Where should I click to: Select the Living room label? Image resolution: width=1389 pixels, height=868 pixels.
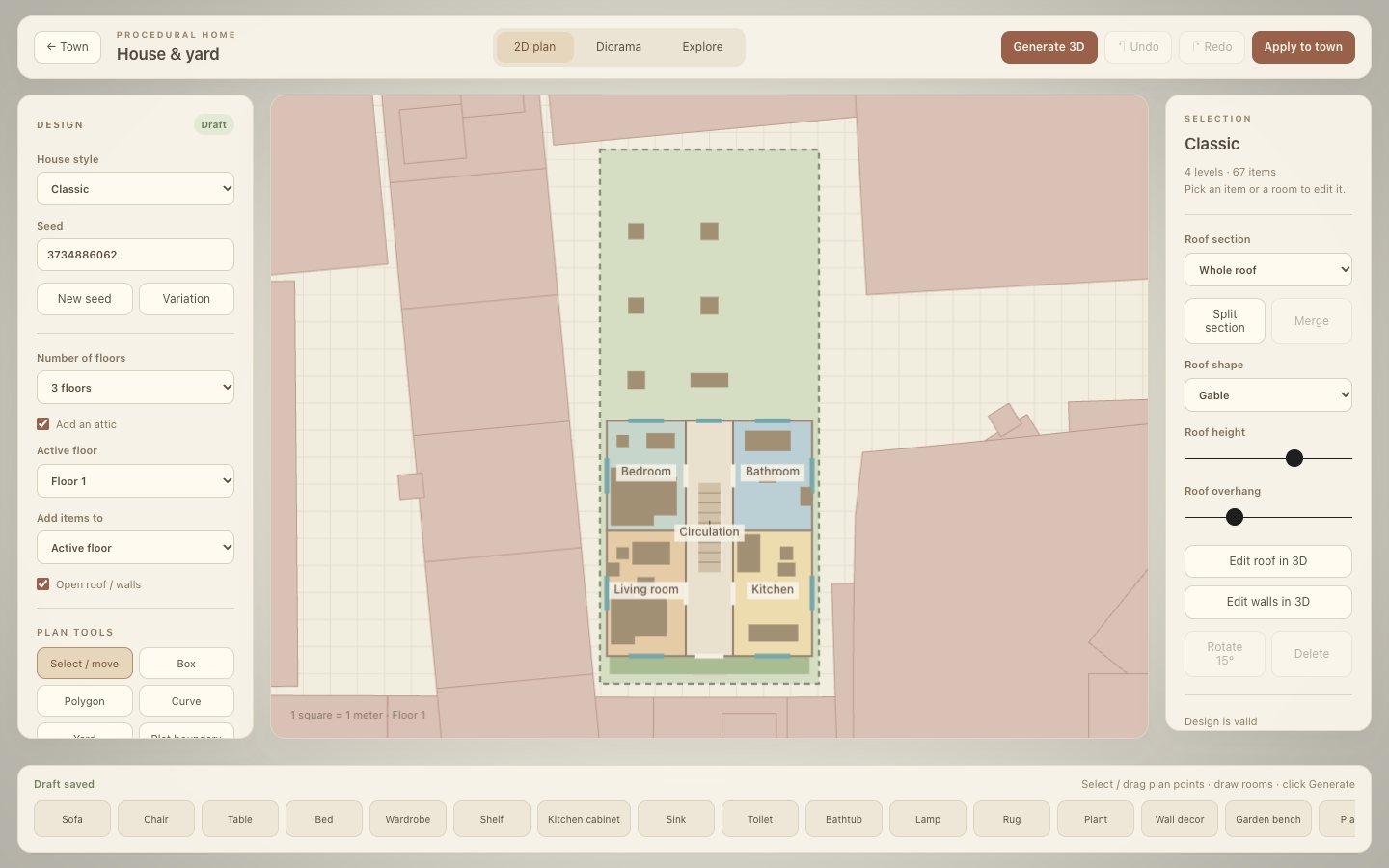[x=646, y=589]
